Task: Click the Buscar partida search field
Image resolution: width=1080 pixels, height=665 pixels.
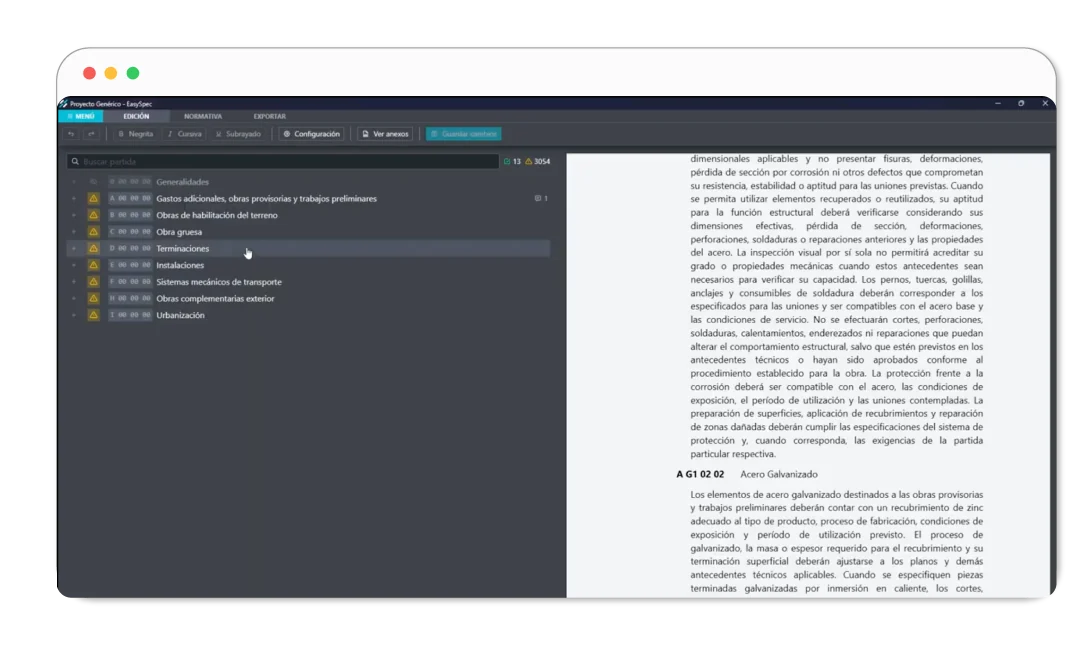Action: click(282, 161)
